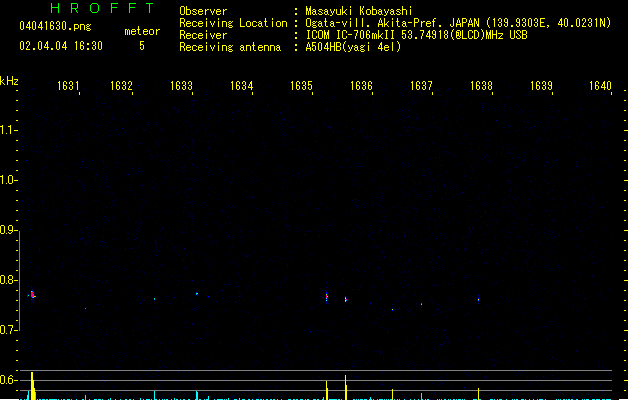Click the "Observer" field label
This screenshot has width=629, height=400.
coord(203,11)
